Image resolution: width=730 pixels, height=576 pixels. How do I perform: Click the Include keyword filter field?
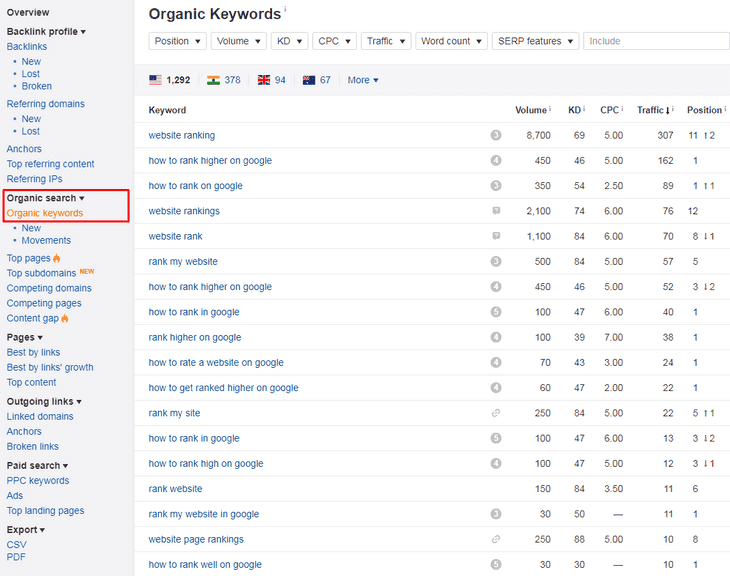coord(656,41)
